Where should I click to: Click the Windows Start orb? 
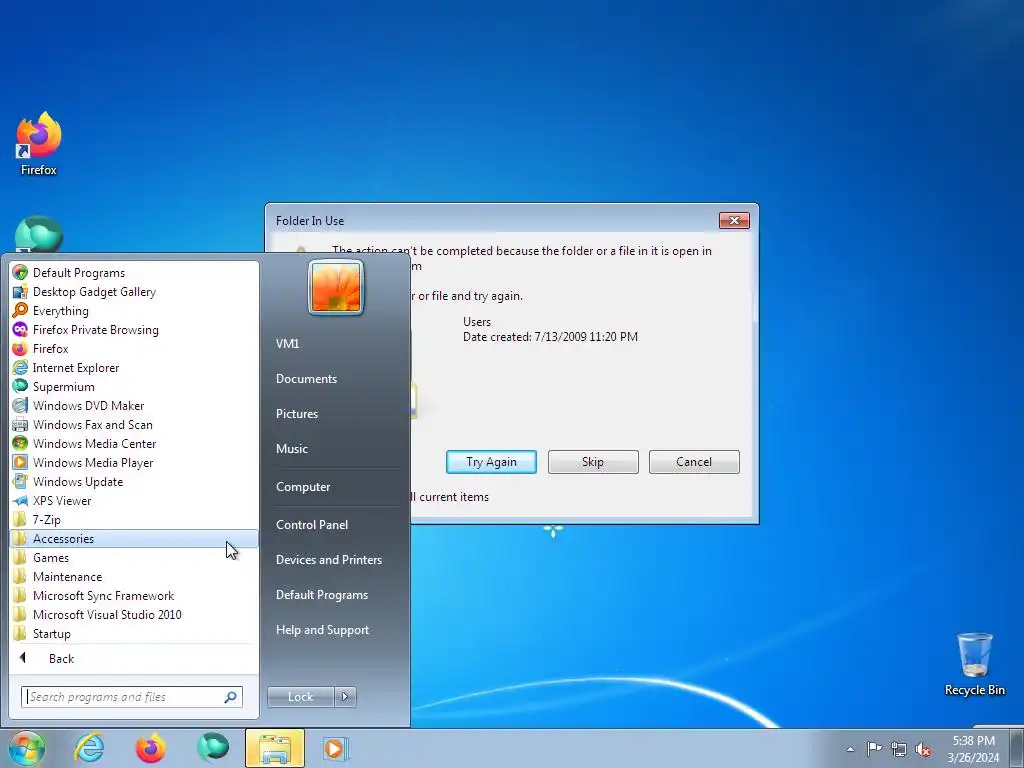pos(26,748)
